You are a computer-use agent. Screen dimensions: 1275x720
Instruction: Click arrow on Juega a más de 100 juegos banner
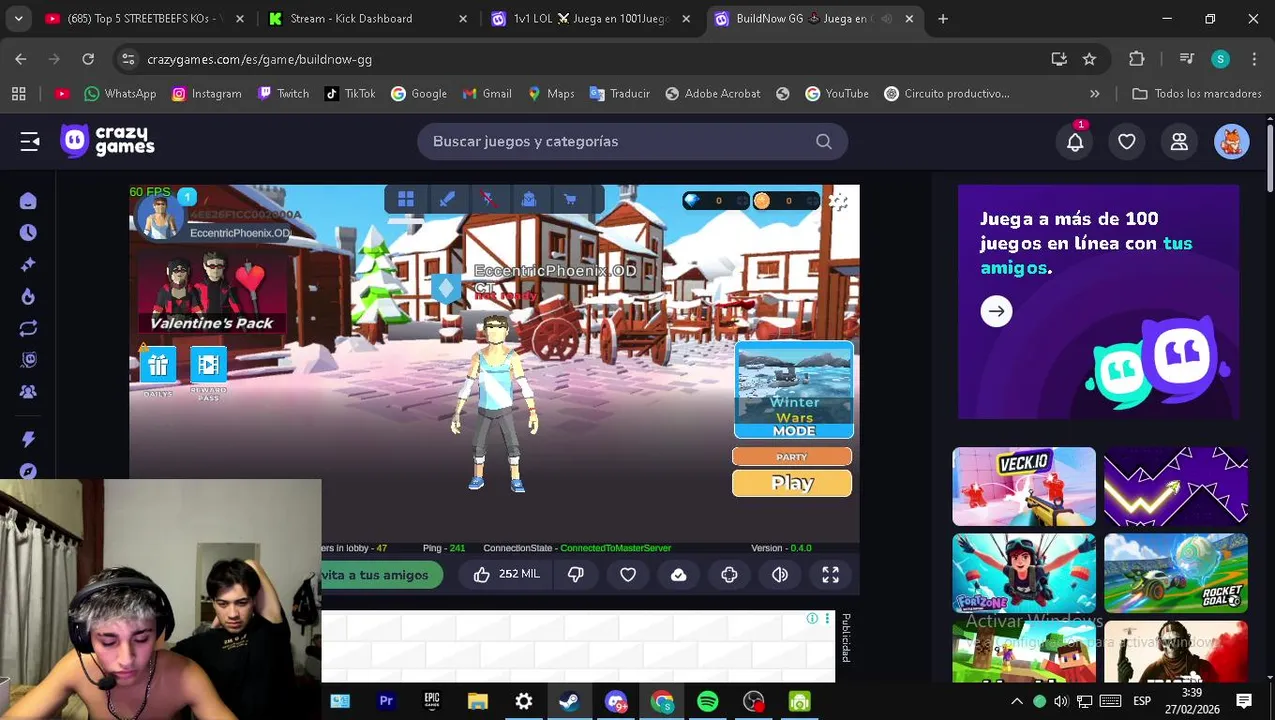click(996, 311)
